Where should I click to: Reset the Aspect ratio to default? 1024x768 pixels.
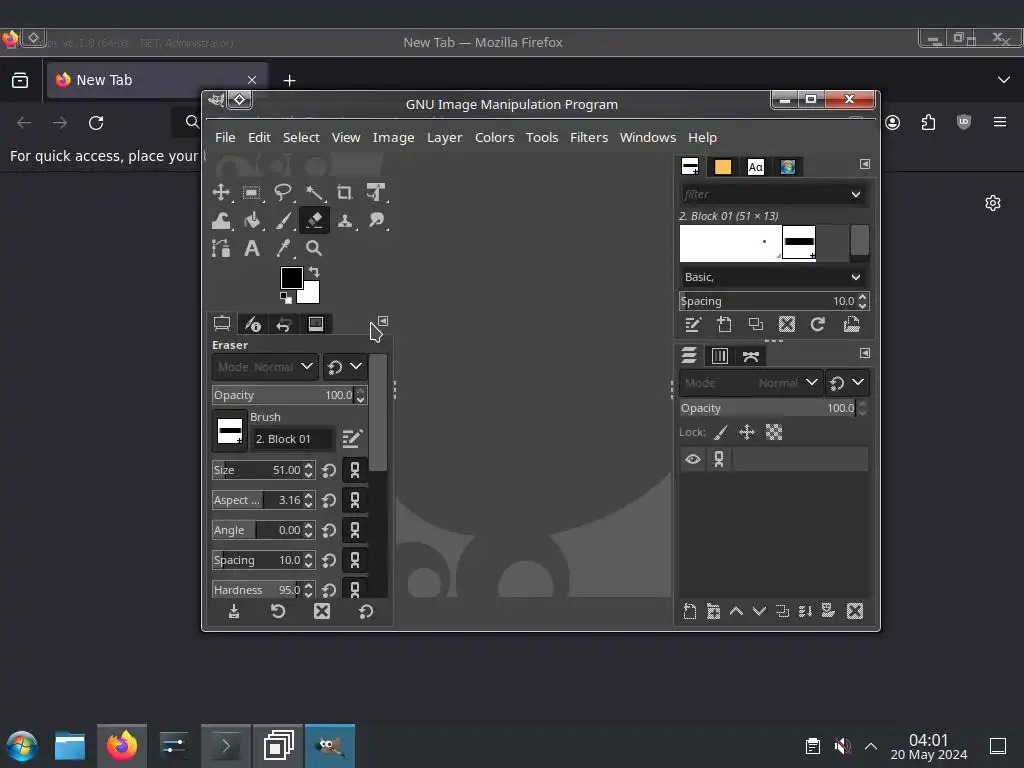click(329, 500)
